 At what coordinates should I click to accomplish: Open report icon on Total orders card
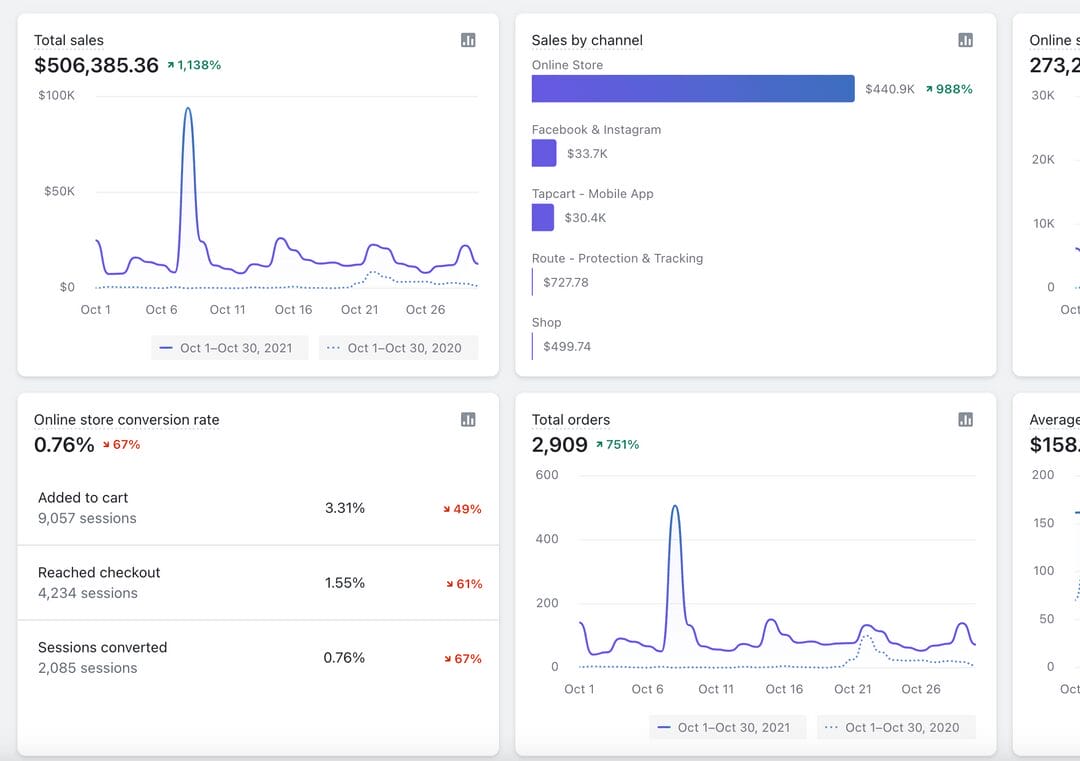965,420
